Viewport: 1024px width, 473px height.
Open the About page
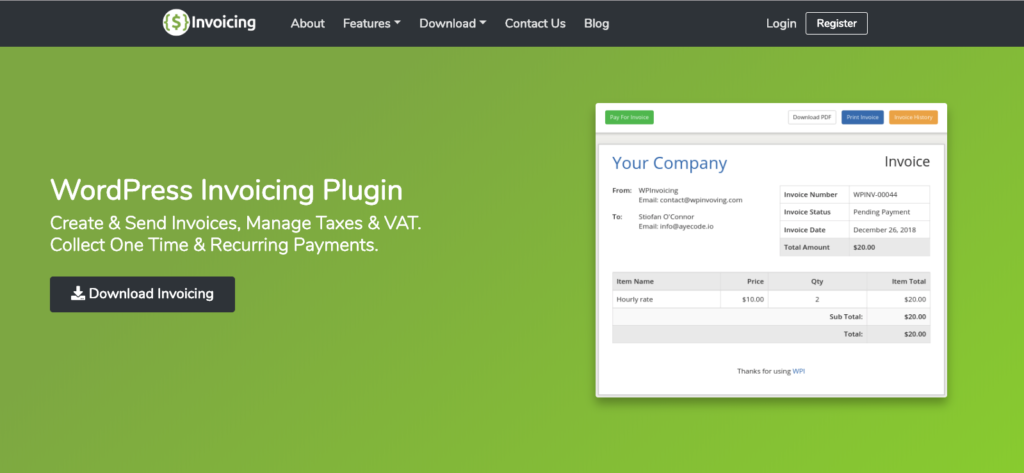[308, 24]
